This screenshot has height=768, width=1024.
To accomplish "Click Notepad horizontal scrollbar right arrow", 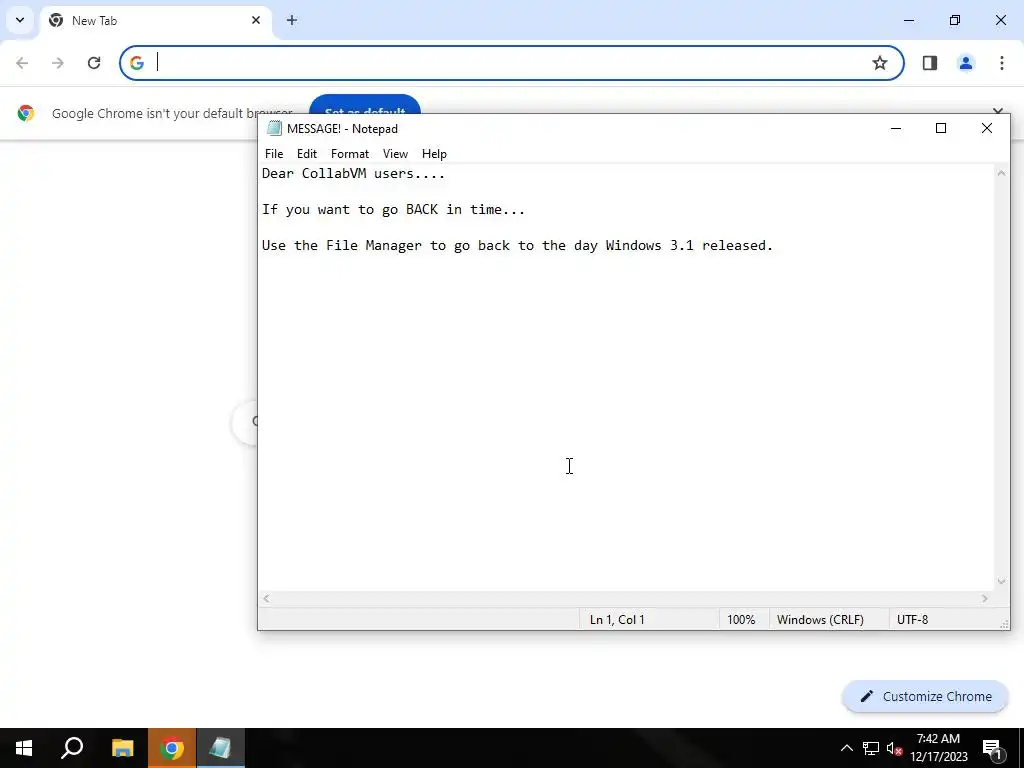I will point(985,598).
